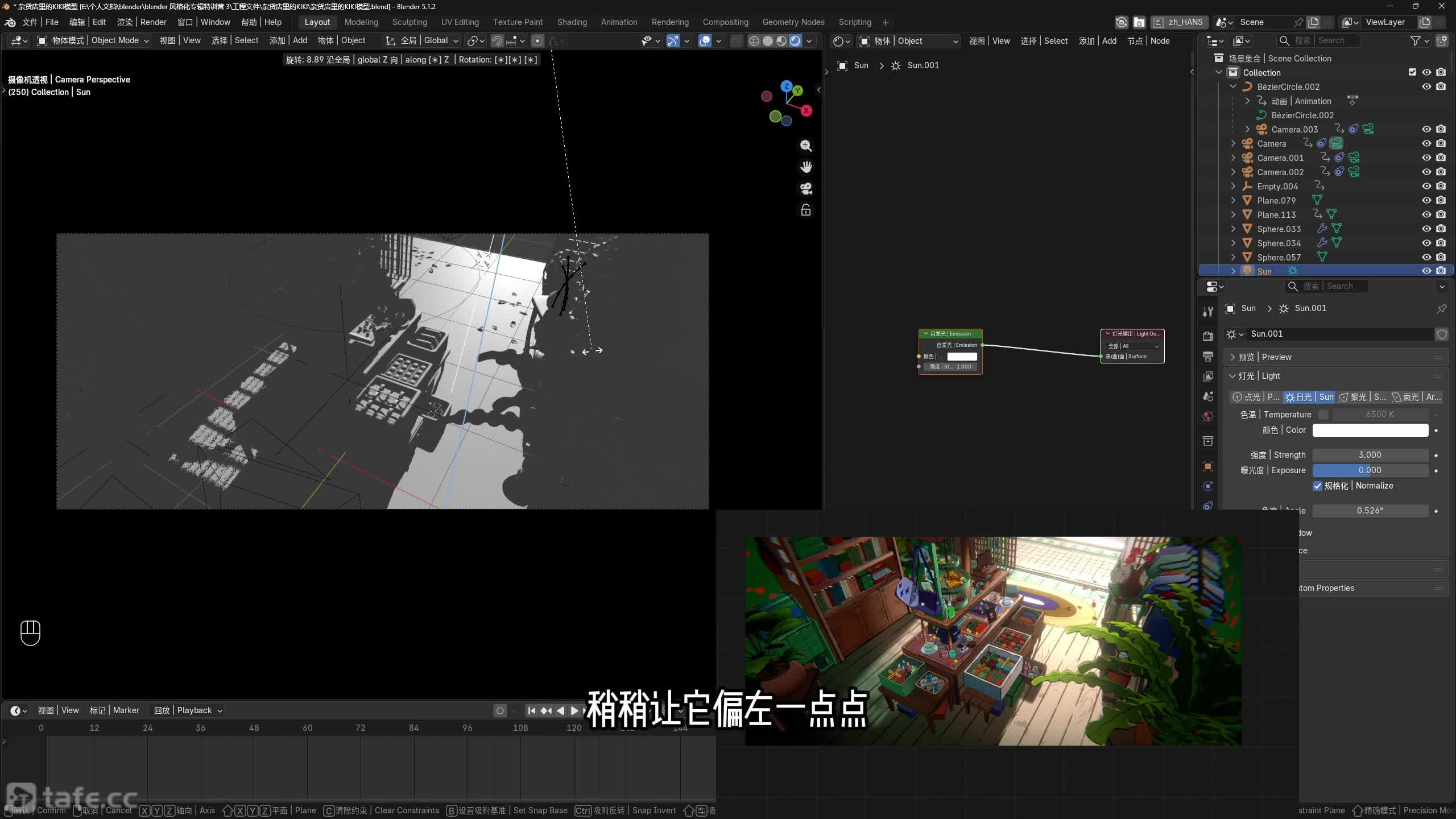
Task: Click the outliner filter funnel icon
Action: 1416,41
